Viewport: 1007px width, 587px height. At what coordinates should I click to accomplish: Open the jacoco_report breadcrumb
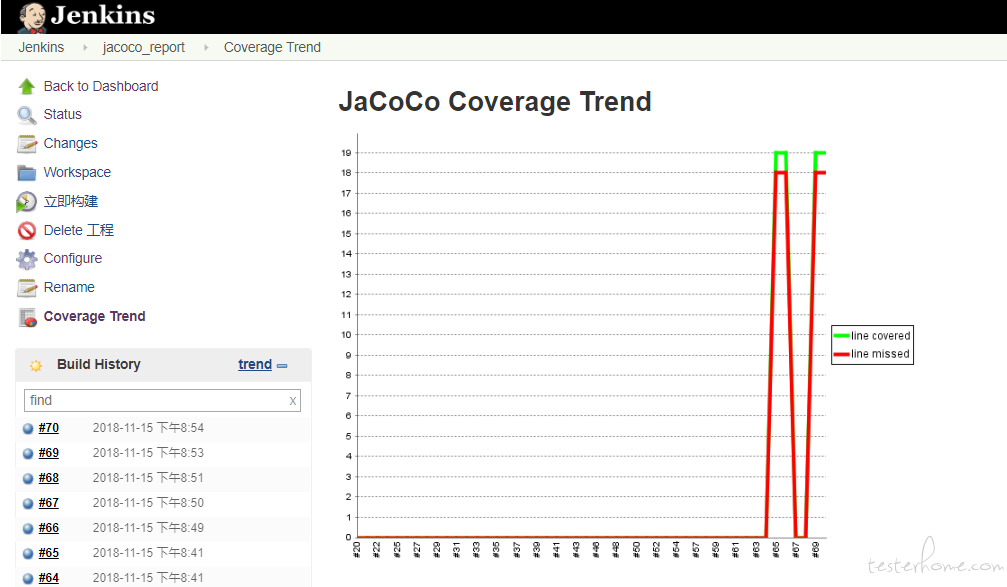pos(144,48)
